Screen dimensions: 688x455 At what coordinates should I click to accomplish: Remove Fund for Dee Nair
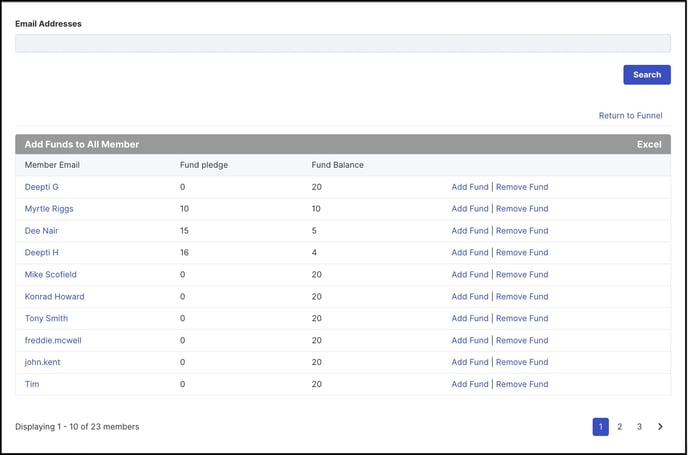click(522, 231)
